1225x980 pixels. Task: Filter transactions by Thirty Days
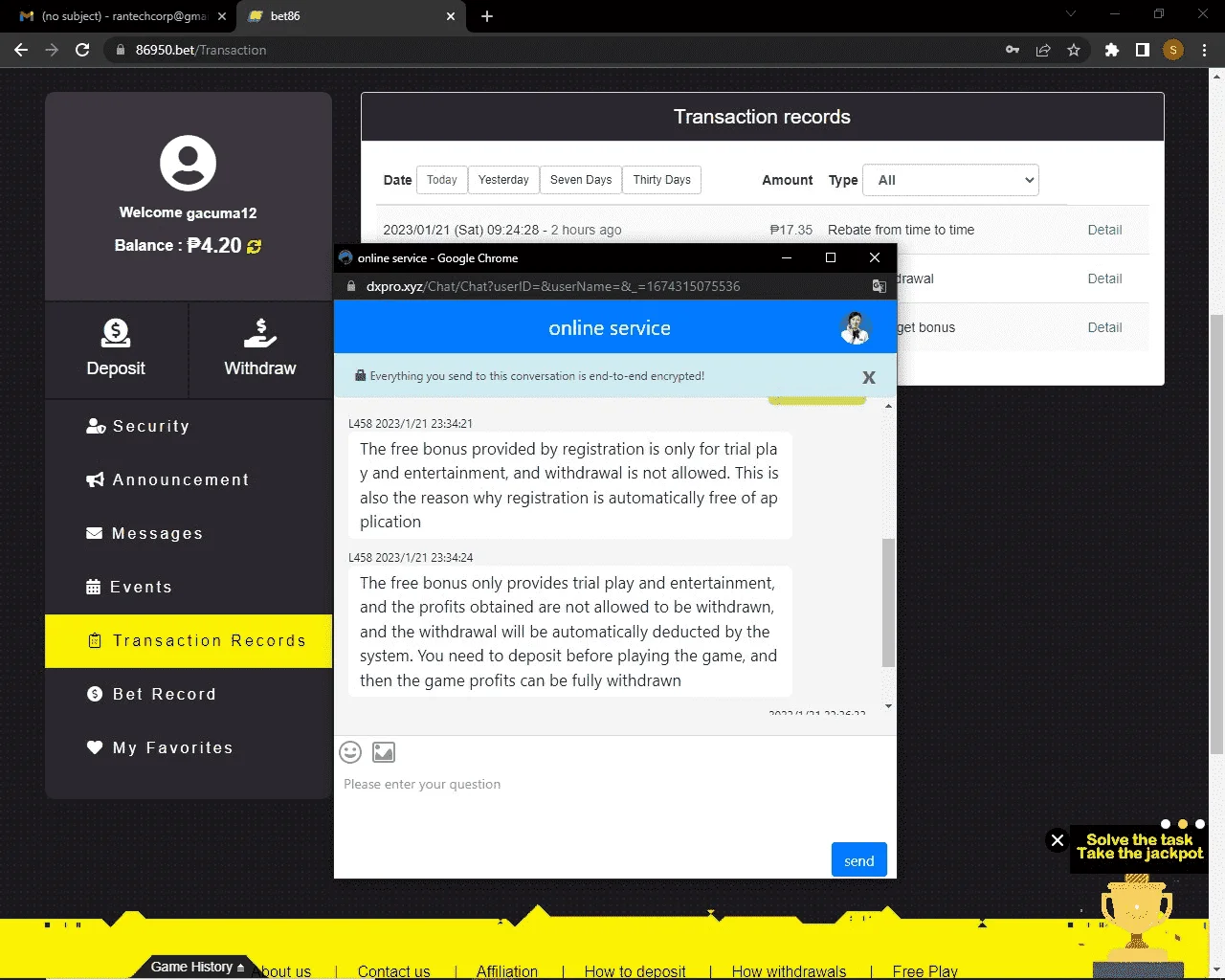[661, 180]
